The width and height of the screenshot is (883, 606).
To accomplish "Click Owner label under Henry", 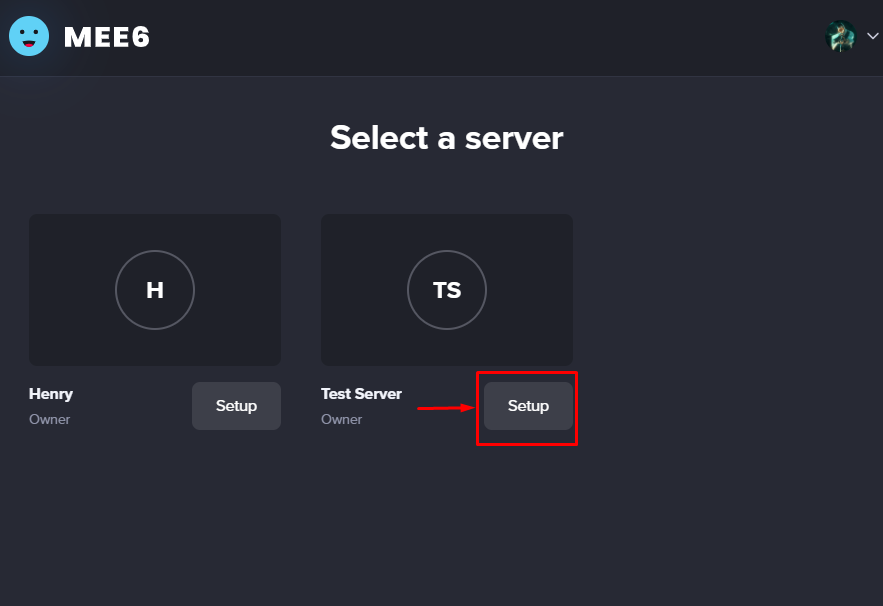I will pyautogui.click(x=50, y=419).
